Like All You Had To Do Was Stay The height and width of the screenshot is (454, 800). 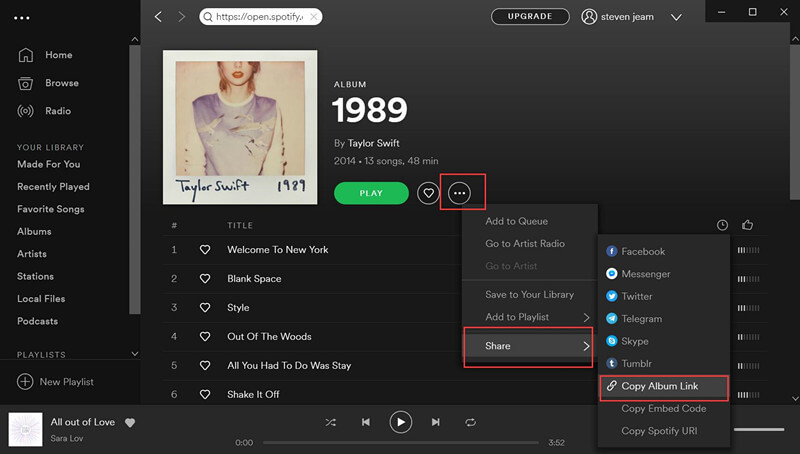(205, 365)
